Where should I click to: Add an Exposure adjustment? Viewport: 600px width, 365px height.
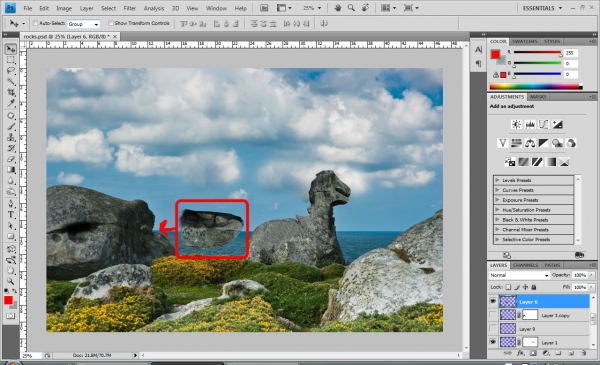[557, 124]
